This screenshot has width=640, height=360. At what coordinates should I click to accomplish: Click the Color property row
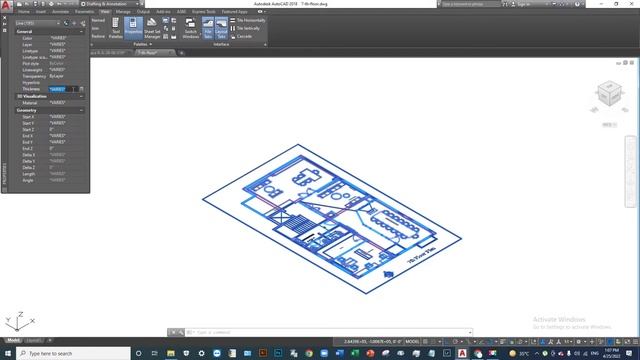coord(50,38)
